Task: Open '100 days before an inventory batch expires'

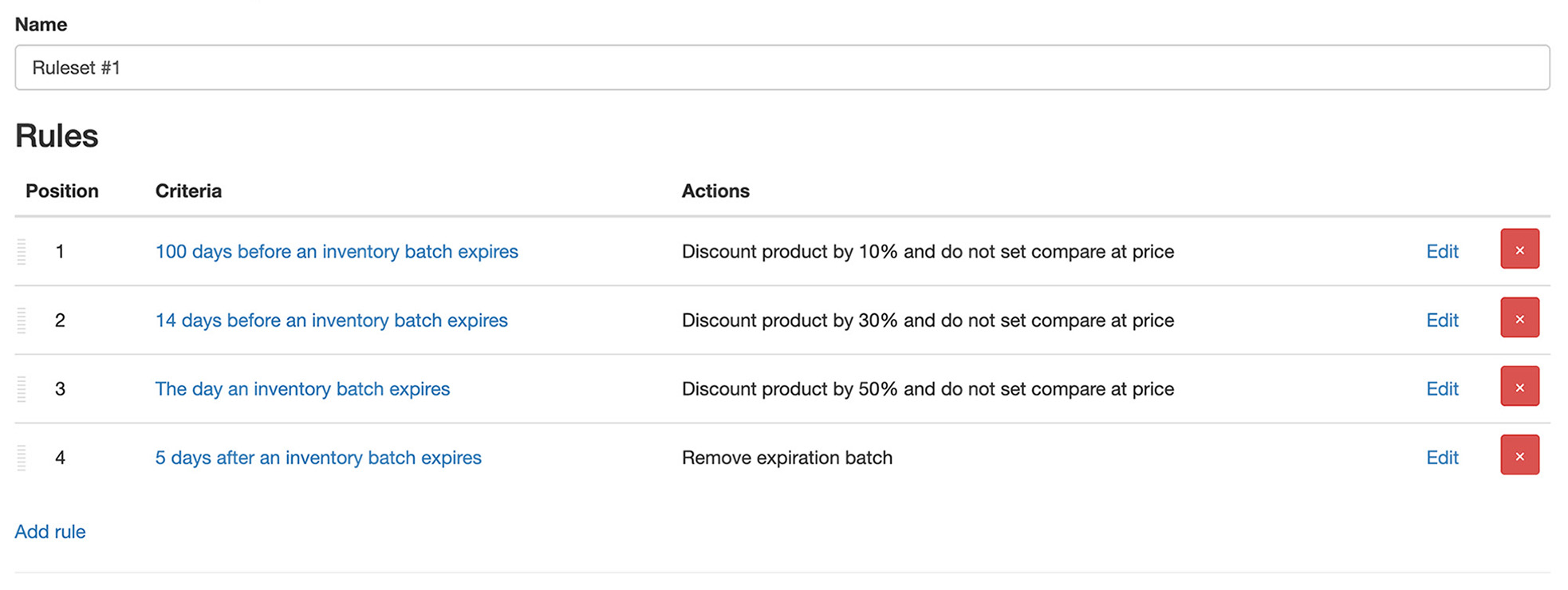Action: point(337,251)
